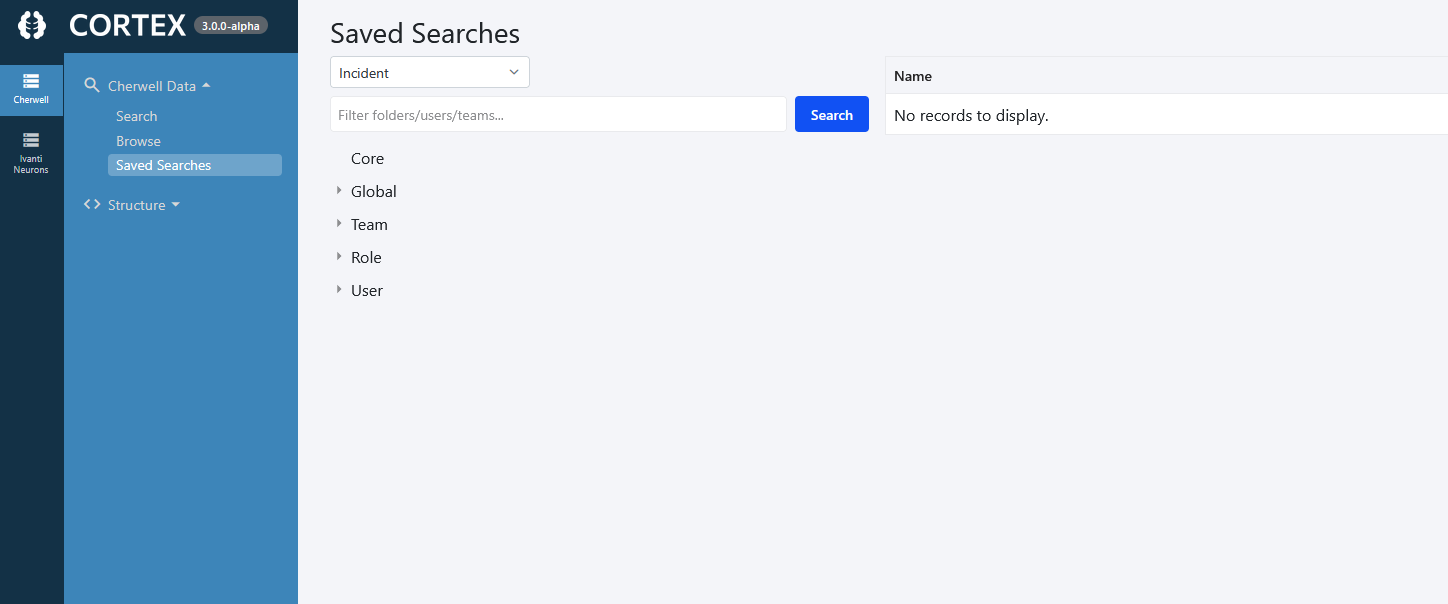Expand the Role node
This screenshot has width=1448, height=604.
(x=340, y=257)
